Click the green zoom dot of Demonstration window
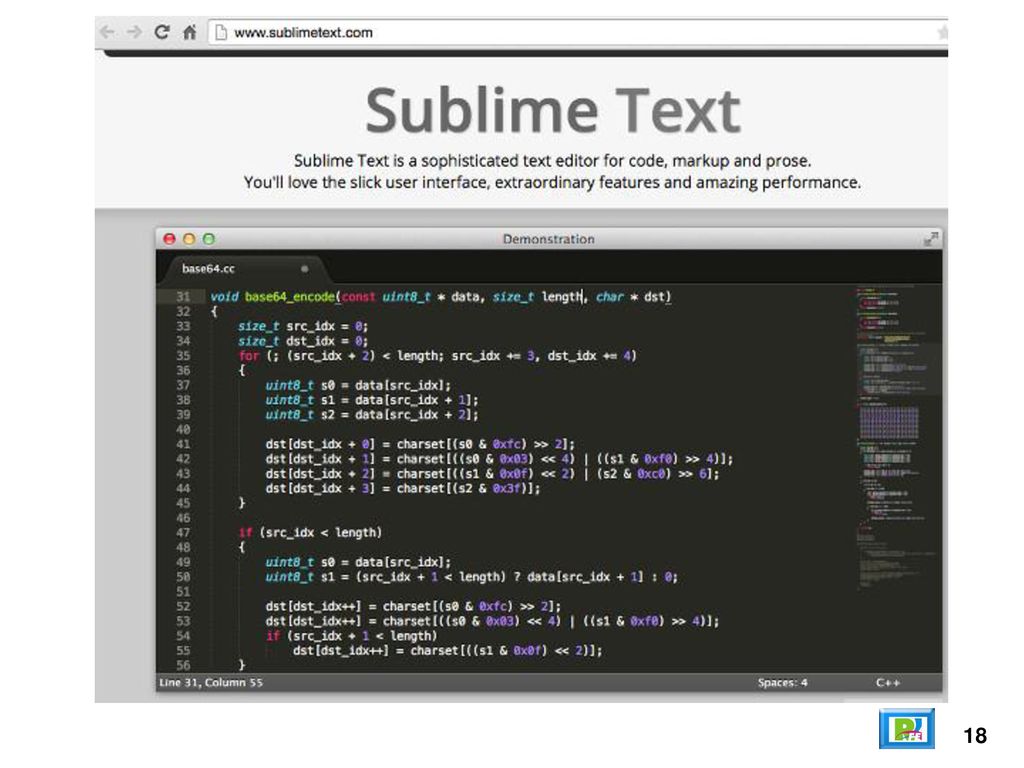 tap(209, 239)
